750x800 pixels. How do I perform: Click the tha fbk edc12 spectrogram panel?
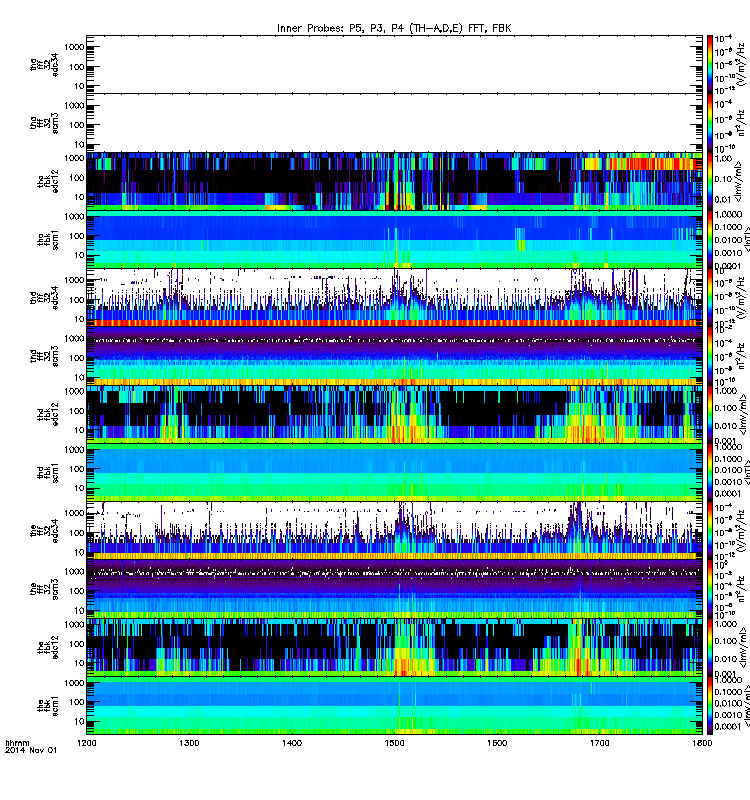click(x=394, y=181)
